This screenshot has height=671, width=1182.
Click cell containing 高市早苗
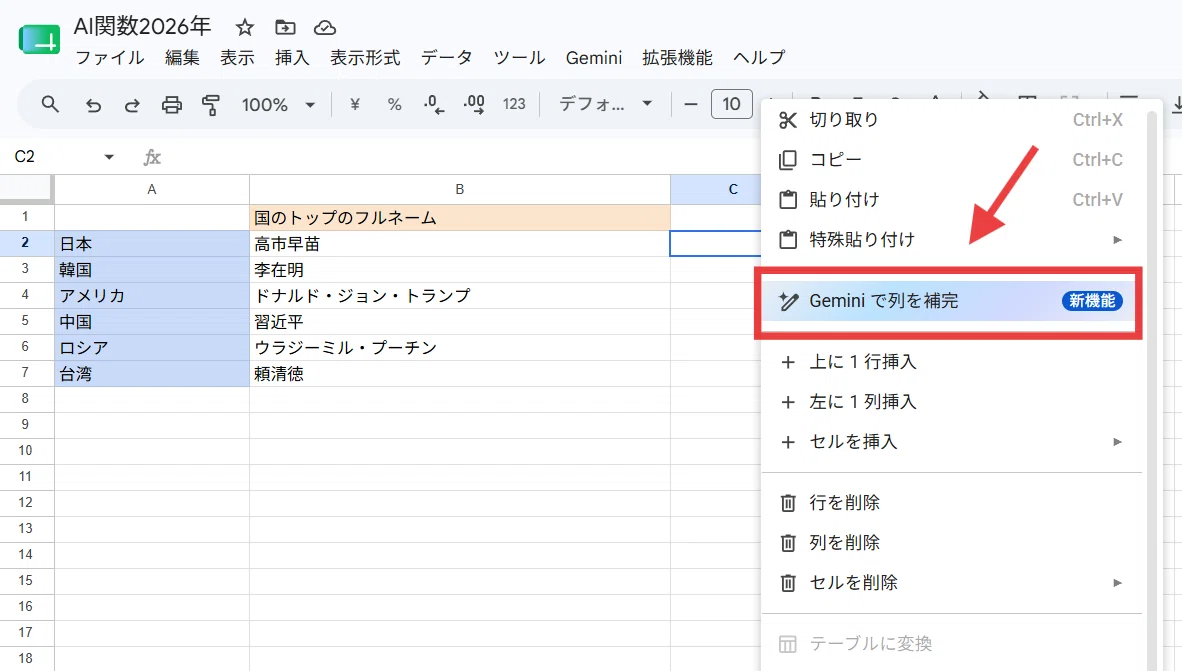pyautogui.click(x=460, y=244)
